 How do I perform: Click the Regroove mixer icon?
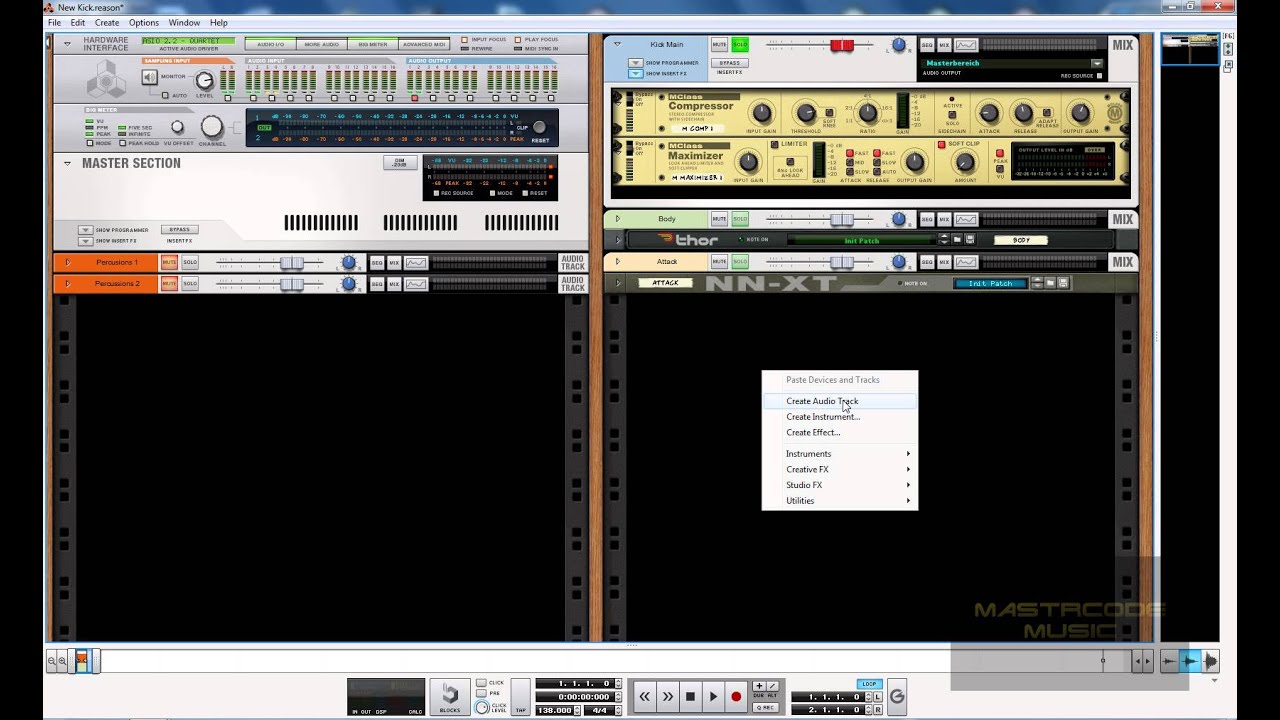point(897,696)
